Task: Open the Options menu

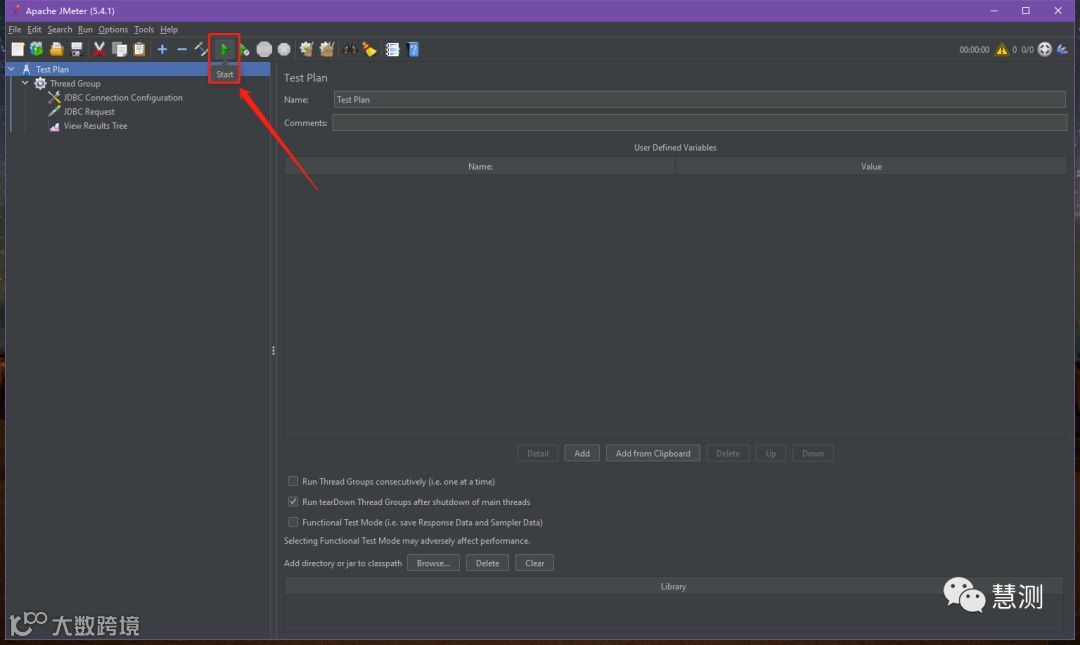Action: (113, 30)
